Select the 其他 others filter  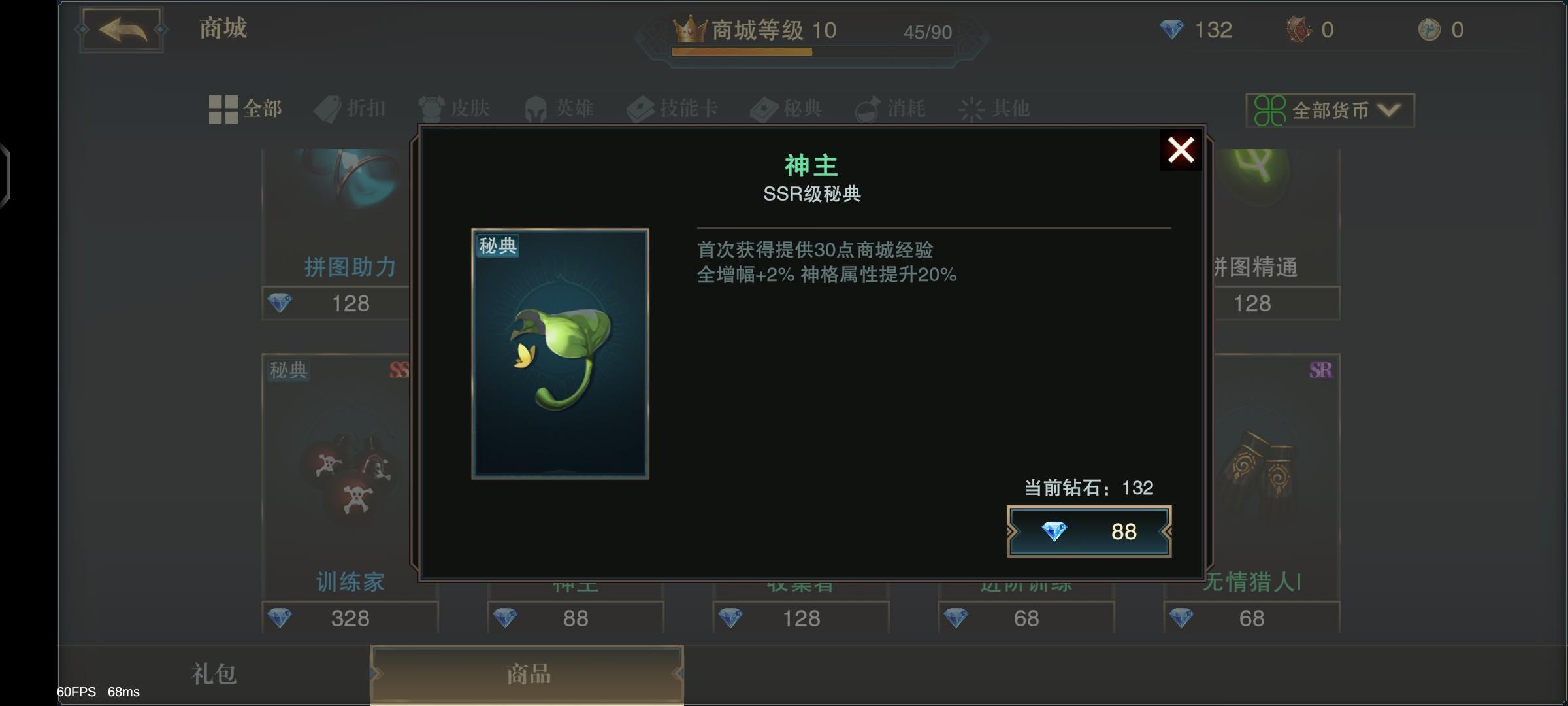pos(994,109)
